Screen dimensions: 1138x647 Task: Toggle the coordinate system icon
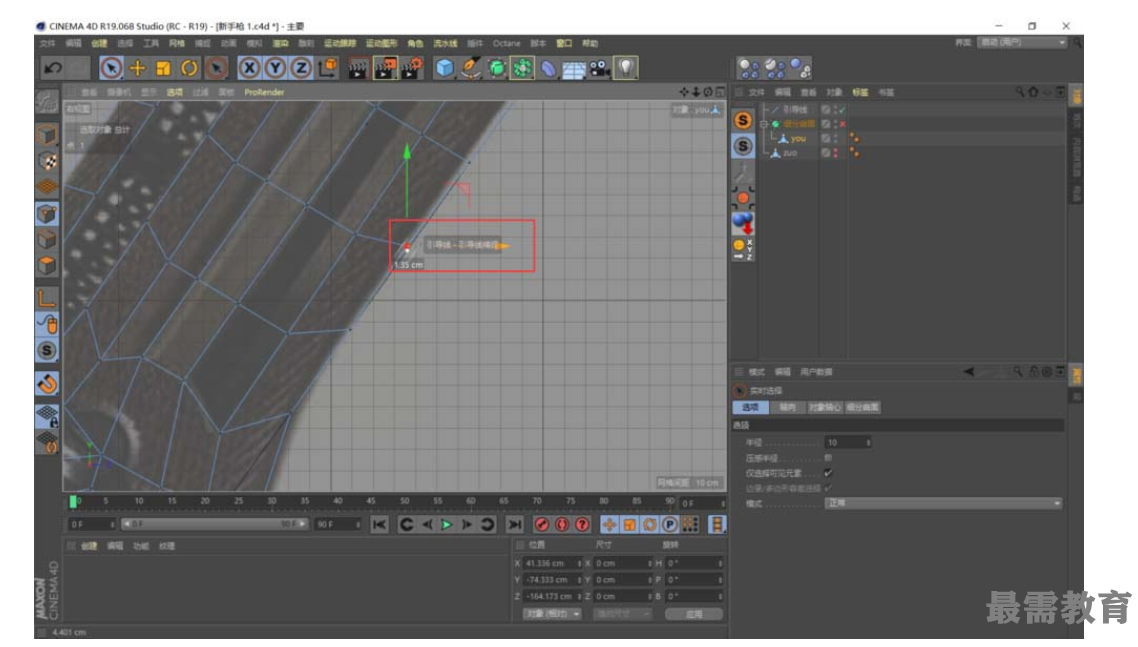coord(327,68)
